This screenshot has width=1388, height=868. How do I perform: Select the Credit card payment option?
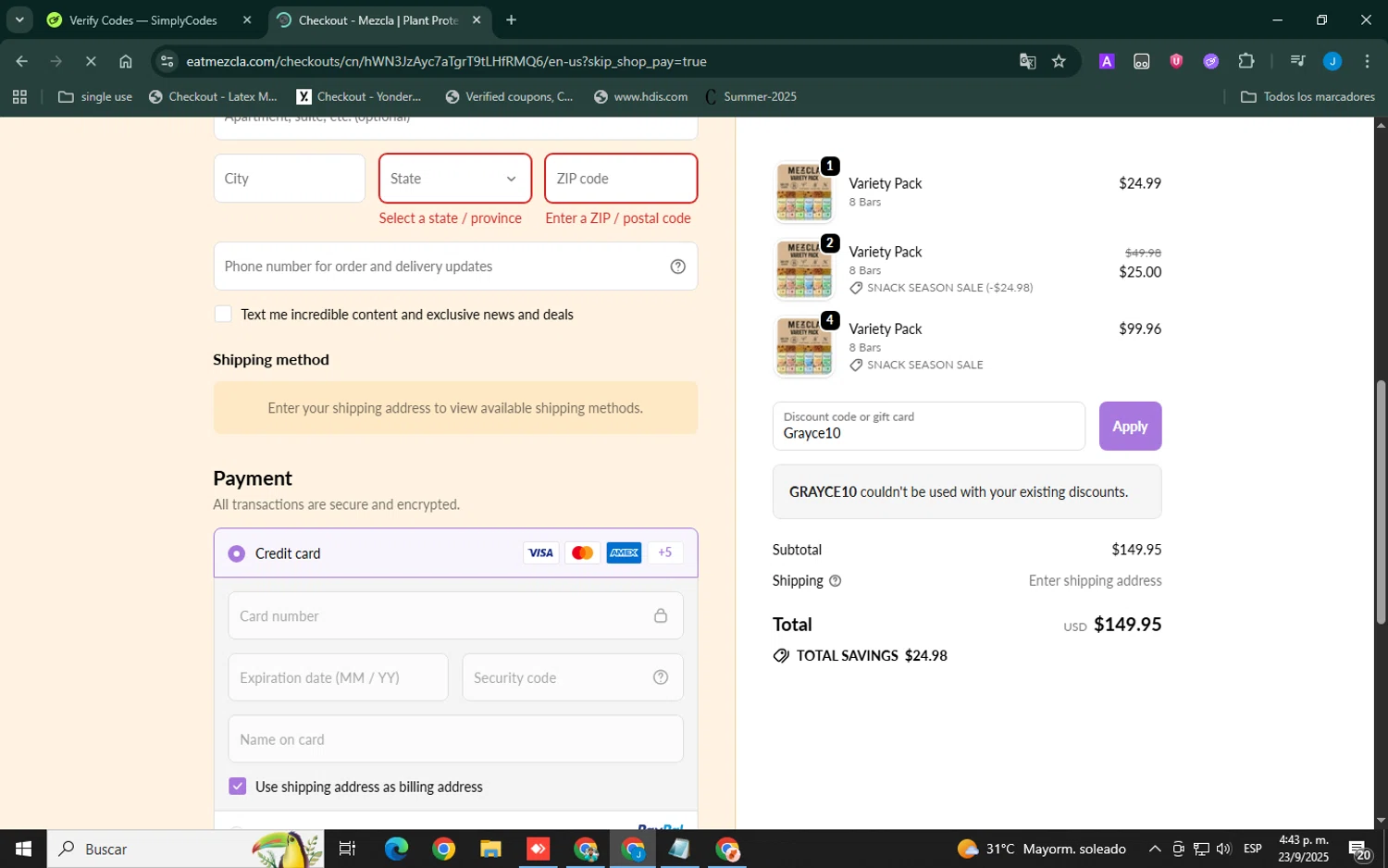pos(237,553)
